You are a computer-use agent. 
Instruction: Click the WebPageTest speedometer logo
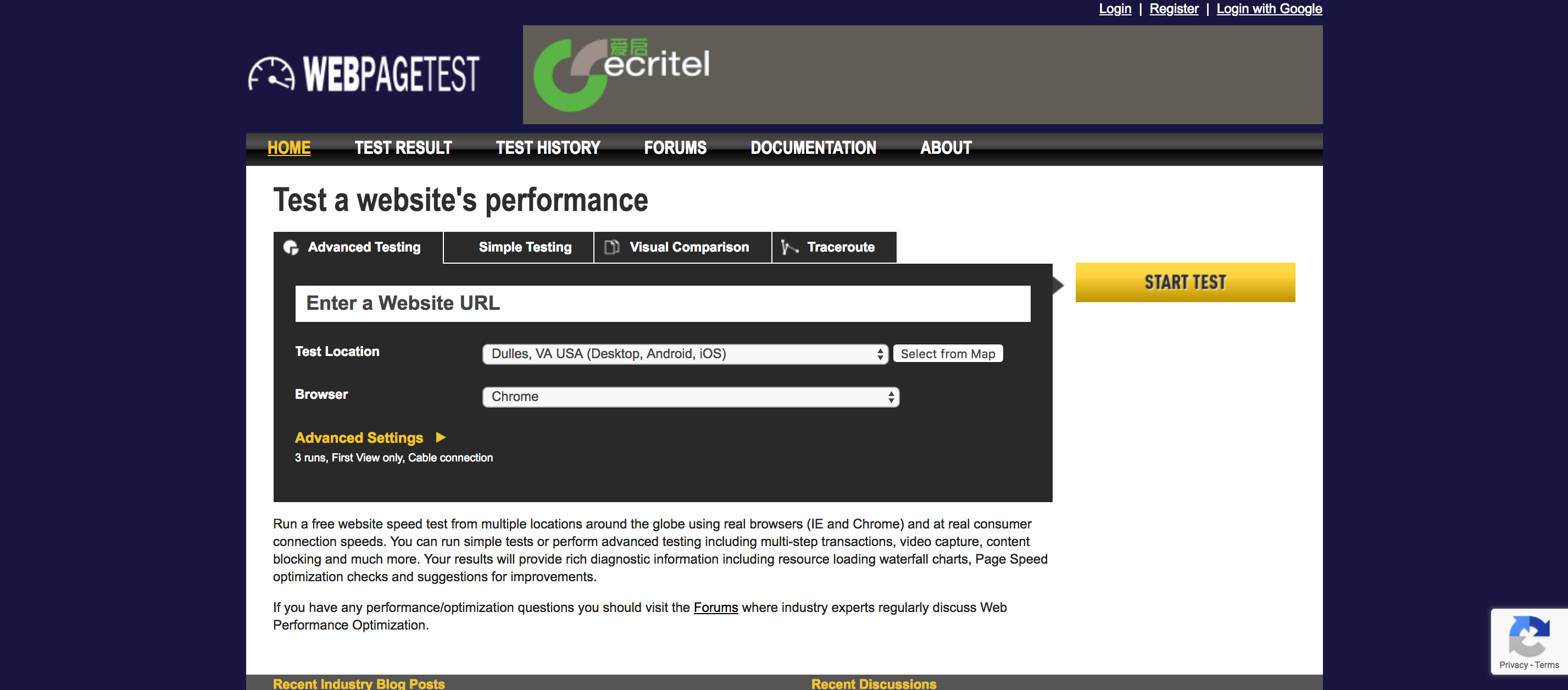pyautogui.click(x=271, y=75)
